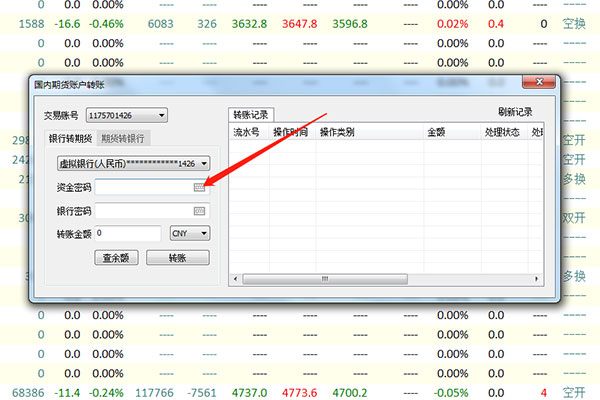Click the 查余额 button
600x400 pixels.
tap(116, 258)
